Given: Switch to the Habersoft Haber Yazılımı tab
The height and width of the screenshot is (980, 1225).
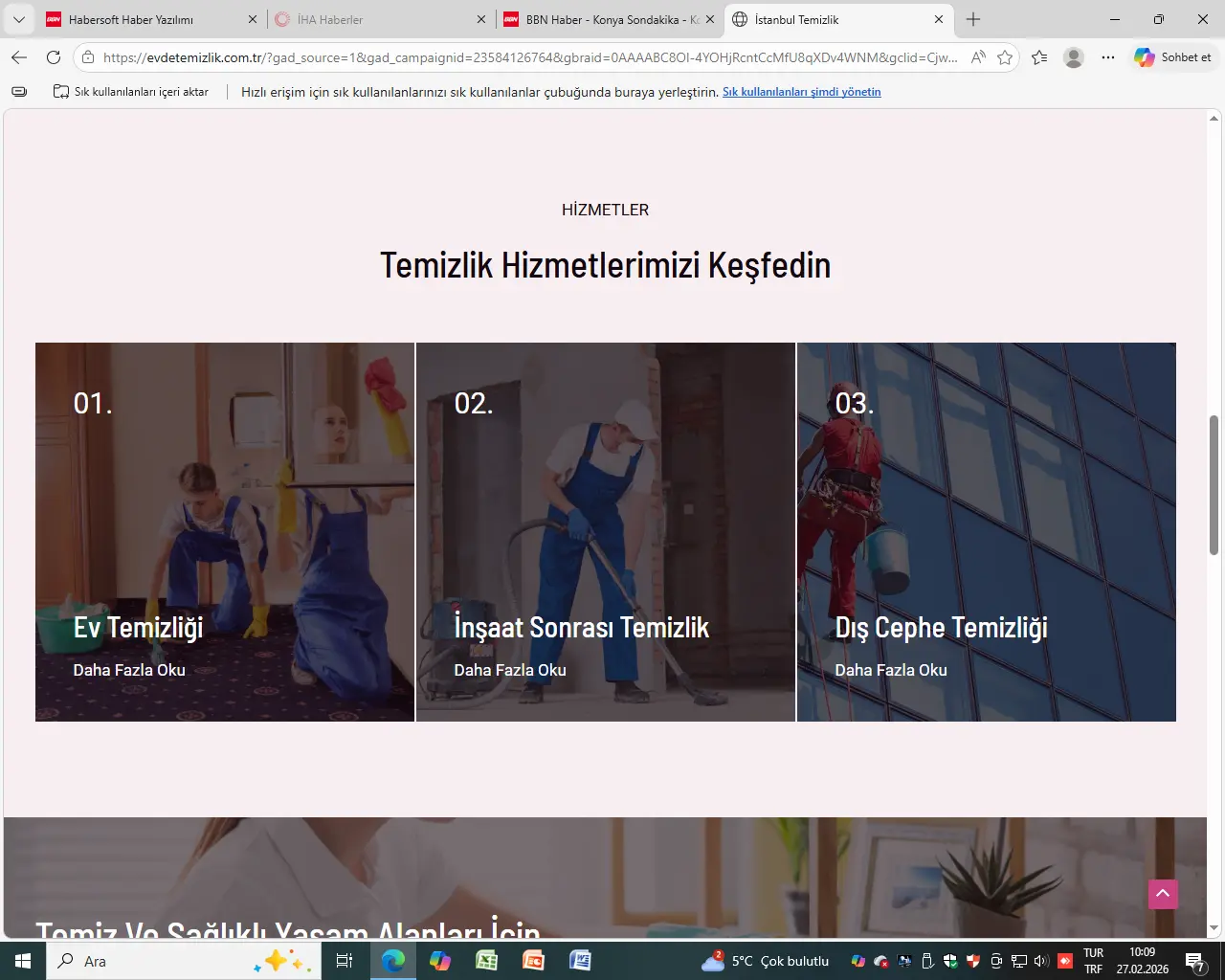Looking at the screenshot, I should pyautogui.click(x=131, y=19).
